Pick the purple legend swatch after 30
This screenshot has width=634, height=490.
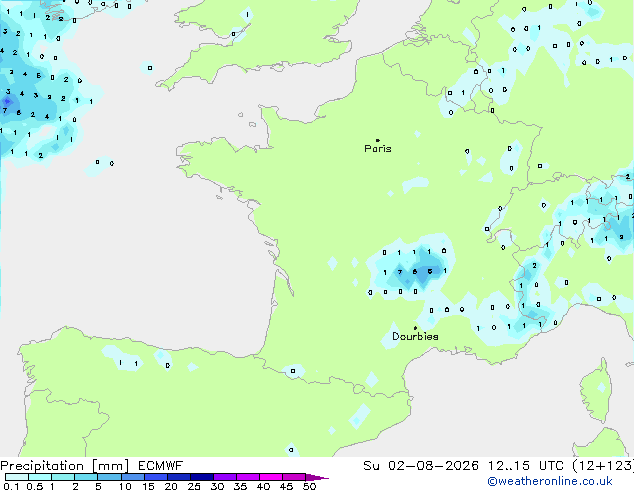pos(225,477)
